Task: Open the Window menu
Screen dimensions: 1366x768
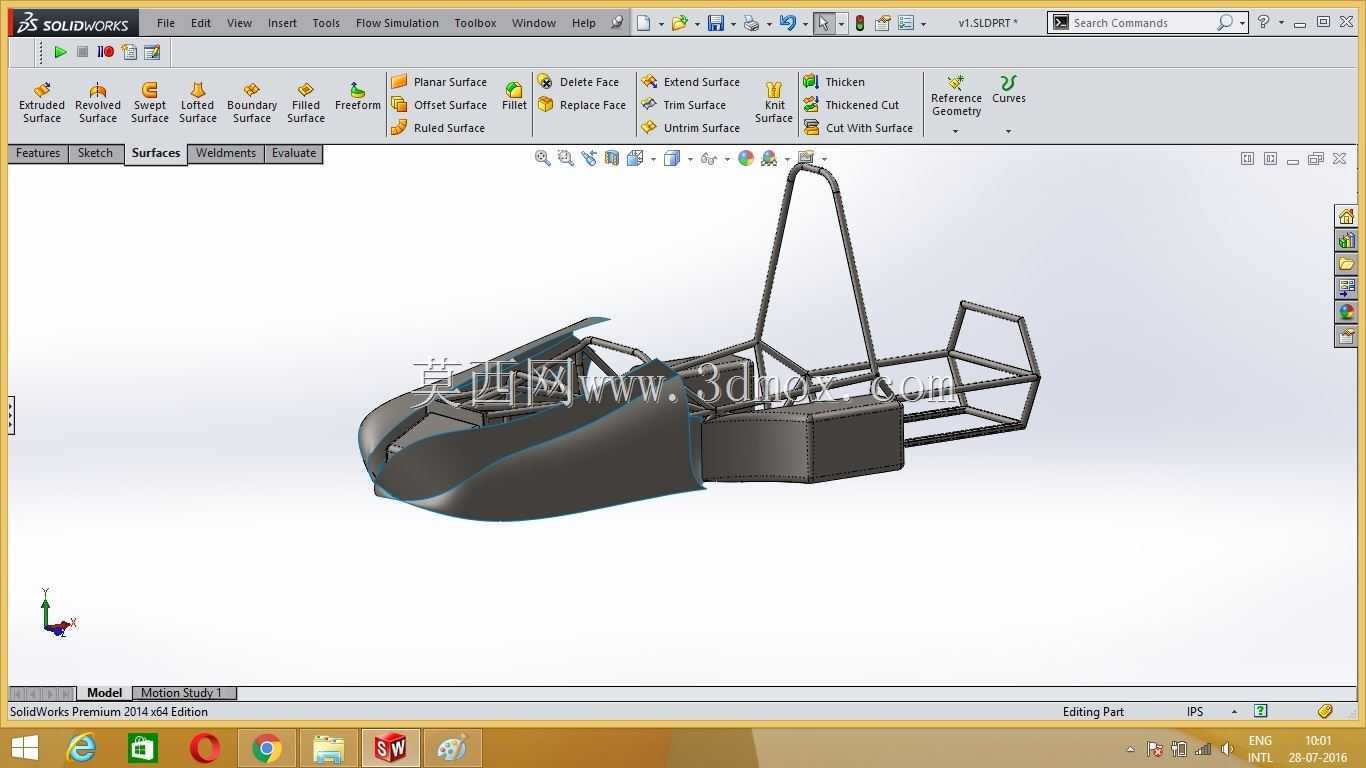Action: [534, 23]
